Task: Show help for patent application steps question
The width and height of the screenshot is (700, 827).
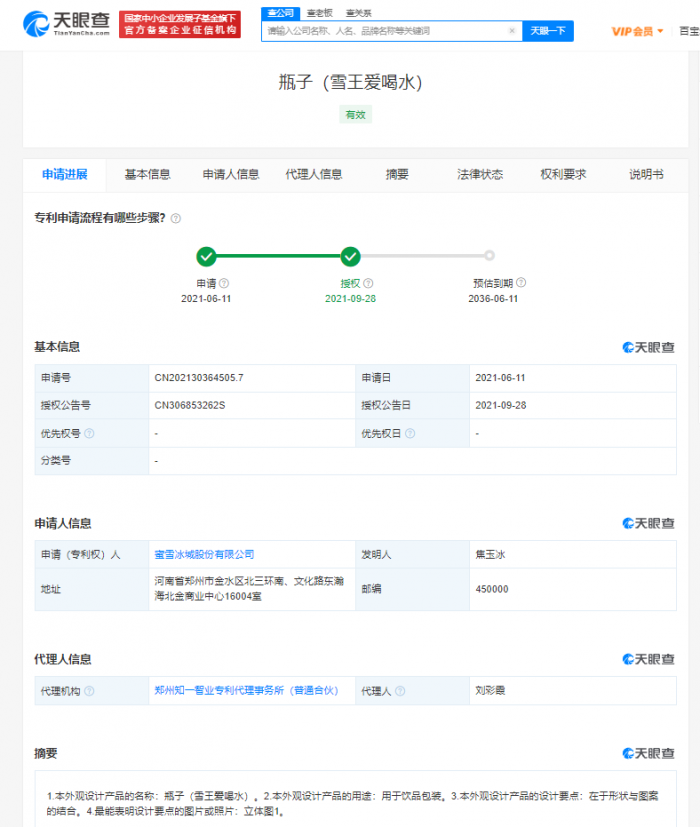Action: click(176, 218)
